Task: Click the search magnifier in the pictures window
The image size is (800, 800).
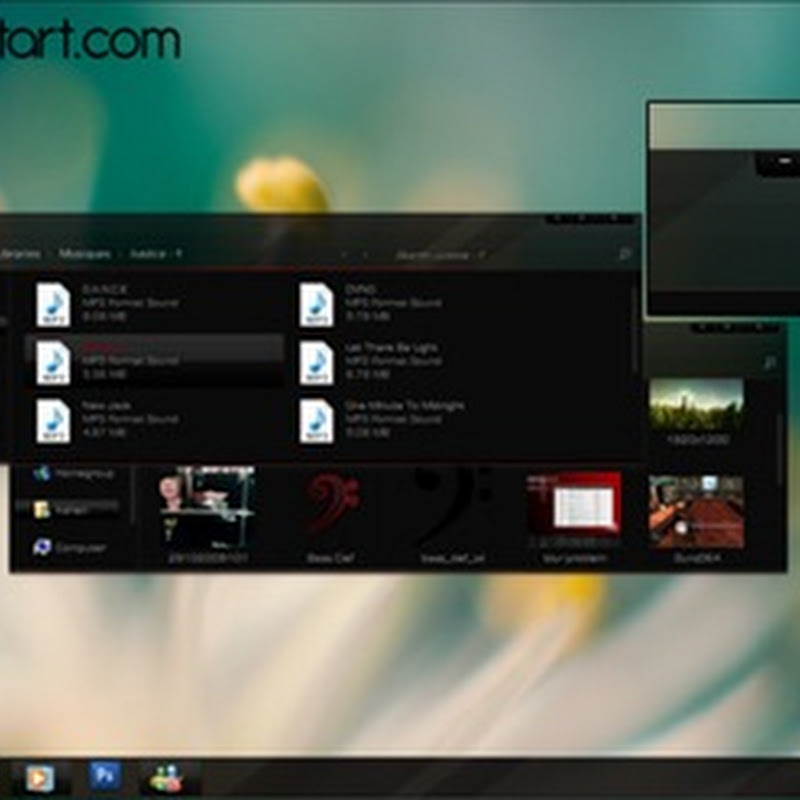Action: click(x=769, y=364)
